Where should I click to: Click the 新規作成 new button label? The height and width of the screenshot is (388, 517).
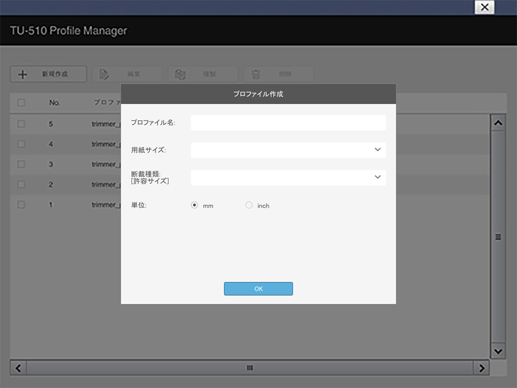[55, 74]
